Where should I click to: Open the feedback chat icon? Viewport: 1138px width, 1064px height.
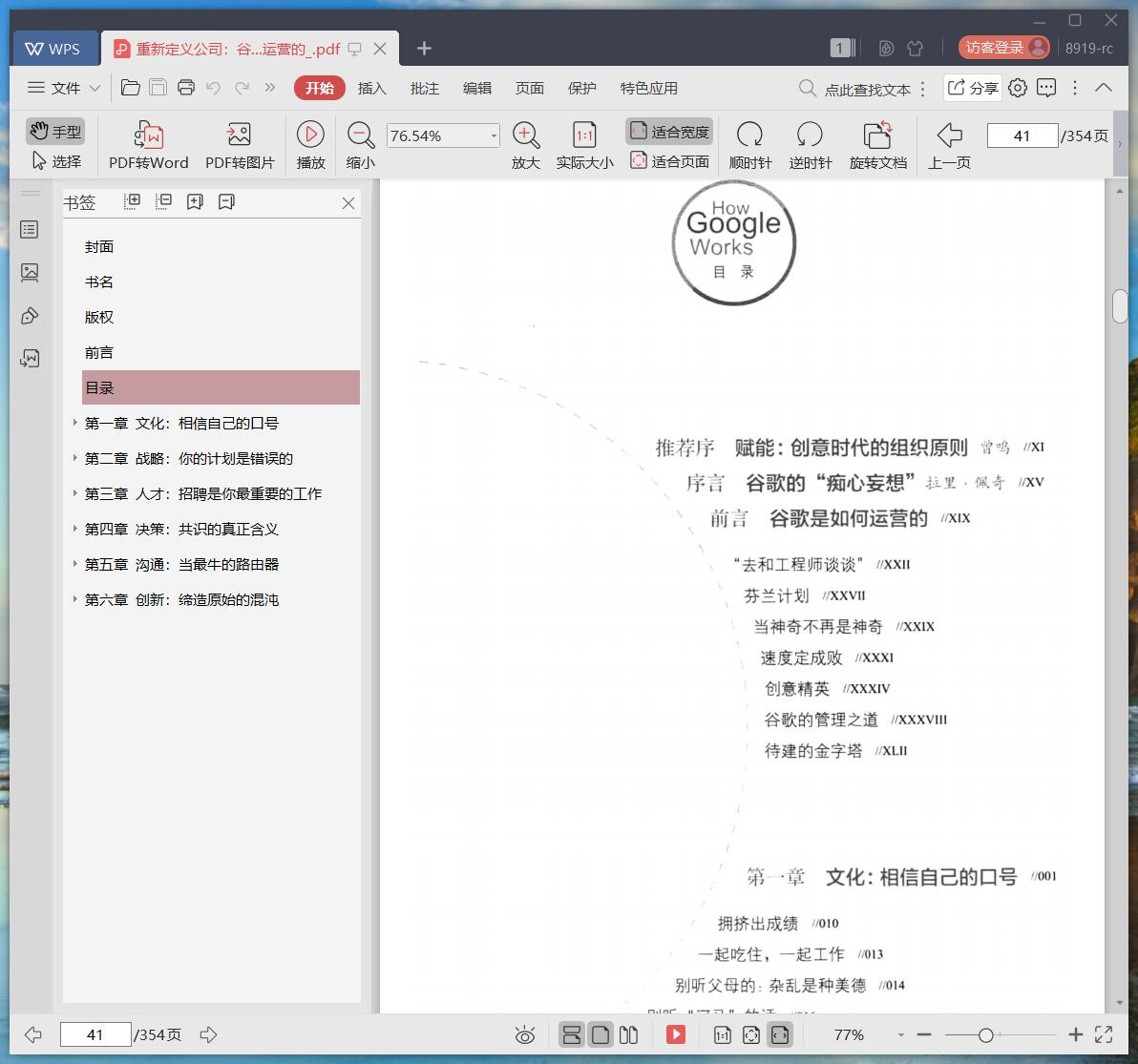coord(1045,88)
